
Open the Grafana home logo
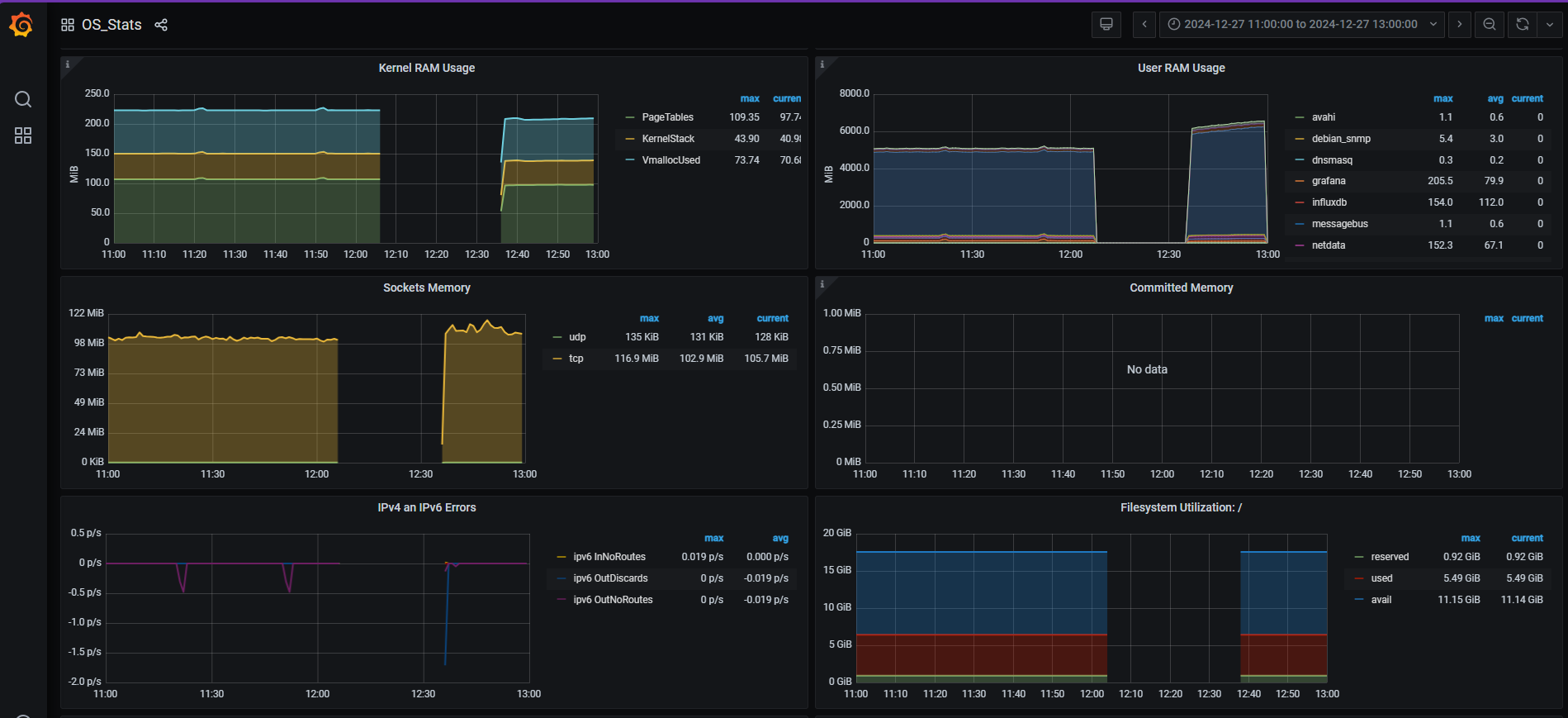(21, 25)
